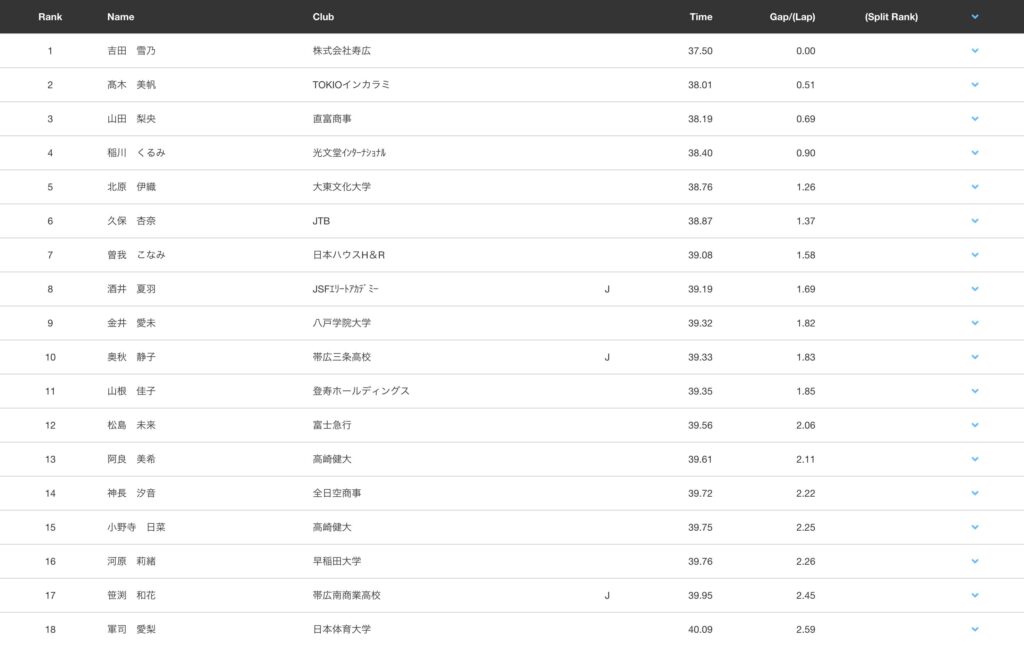
Task: Expand the rank 4 稲川 くるみ row
Action: pos(974,153)
